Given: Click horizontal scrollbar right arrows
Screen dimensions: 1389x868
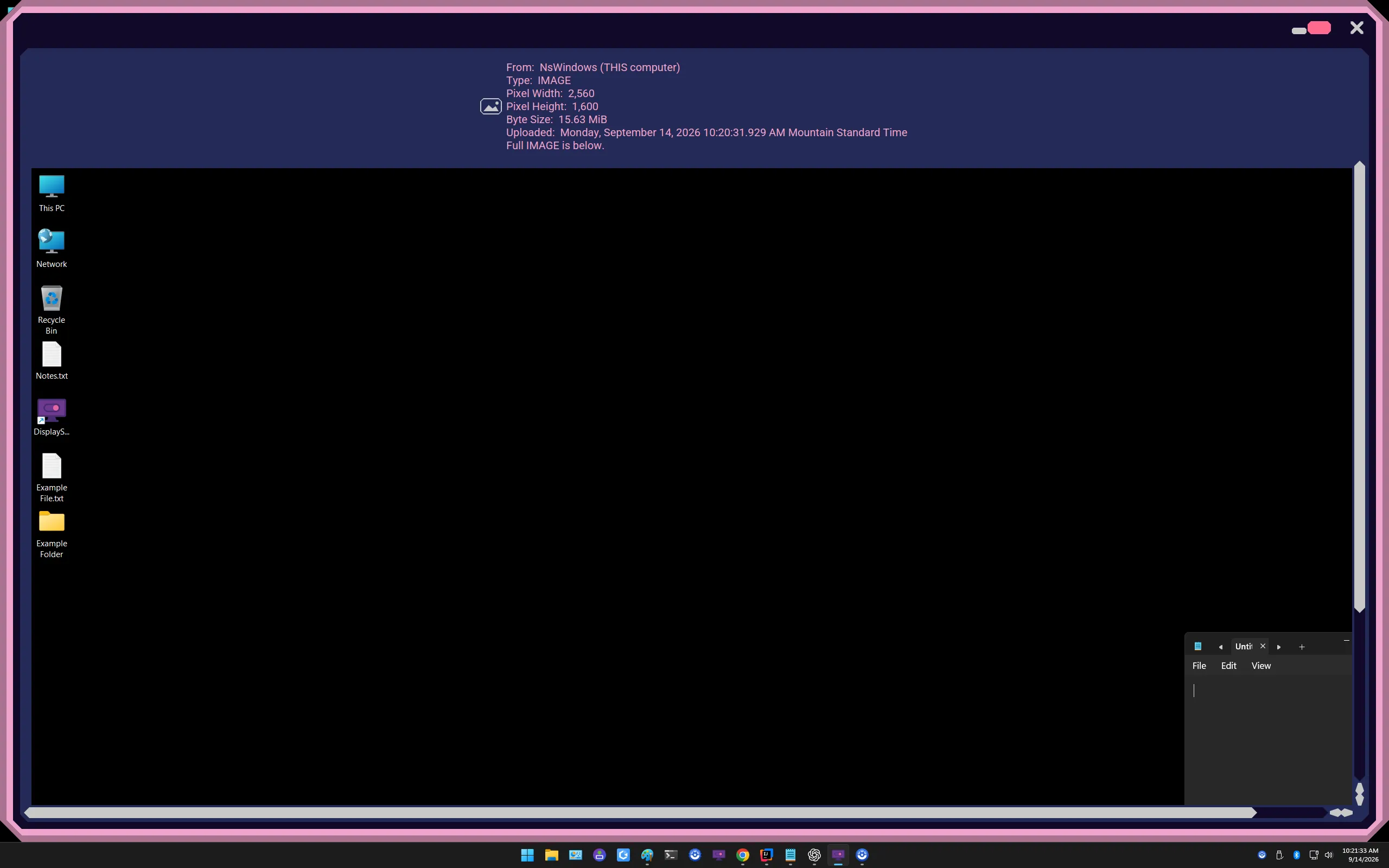Looking at the screenshot, I should tap(1341, 812).
